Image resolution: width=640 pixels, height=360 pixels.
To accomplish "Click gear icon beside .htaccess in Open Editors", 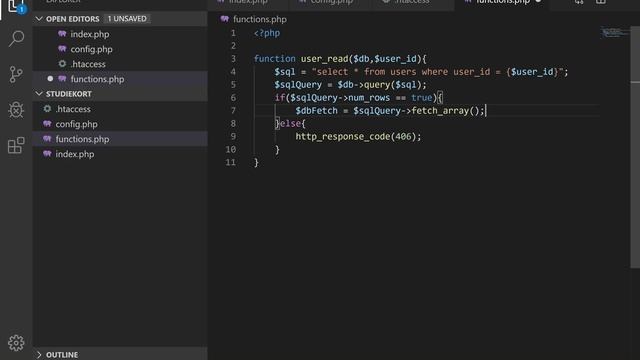I will click(62, 64).
